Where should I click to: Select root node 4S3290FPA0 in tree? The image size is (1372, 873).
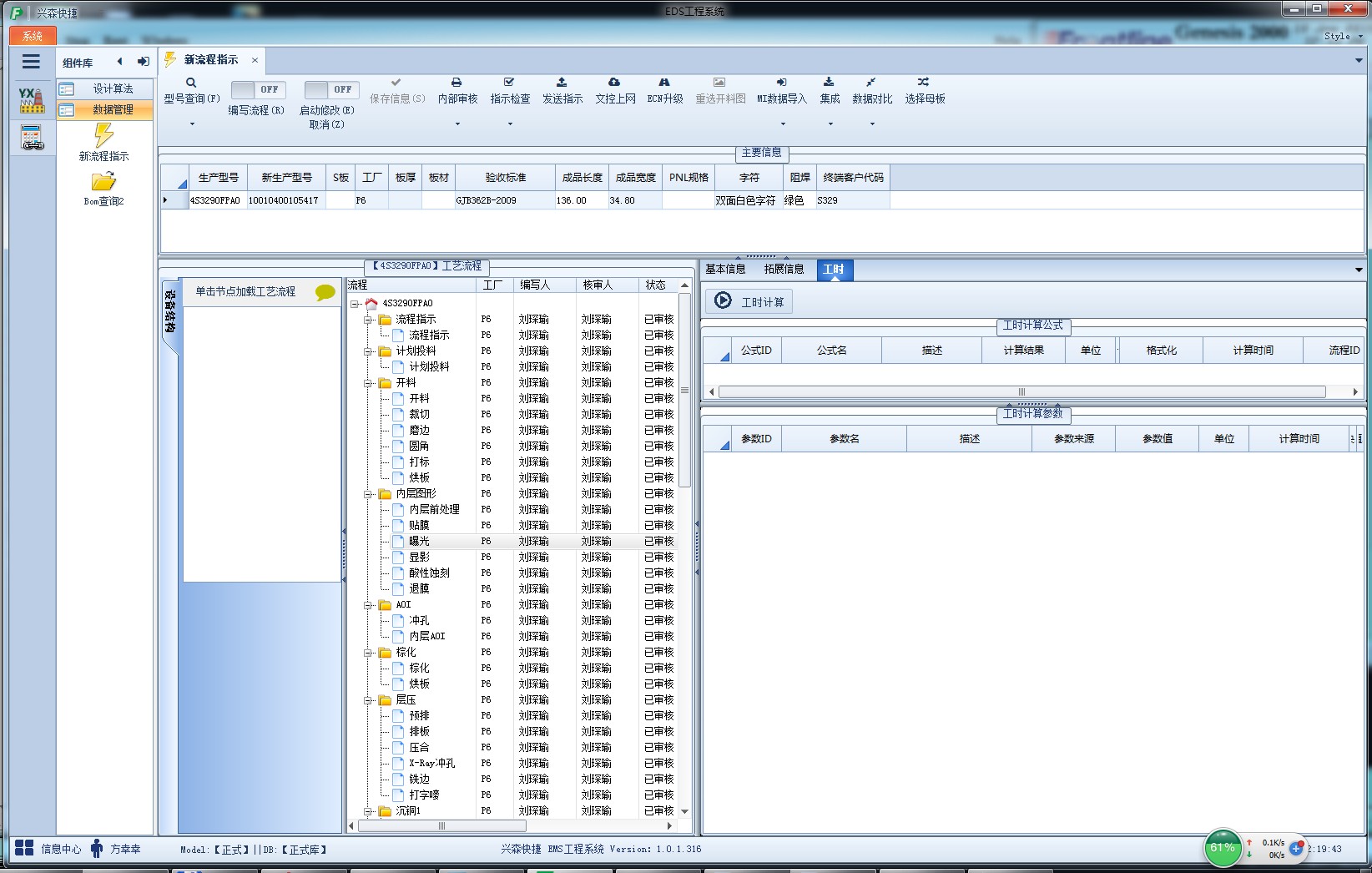coord(407,303)
